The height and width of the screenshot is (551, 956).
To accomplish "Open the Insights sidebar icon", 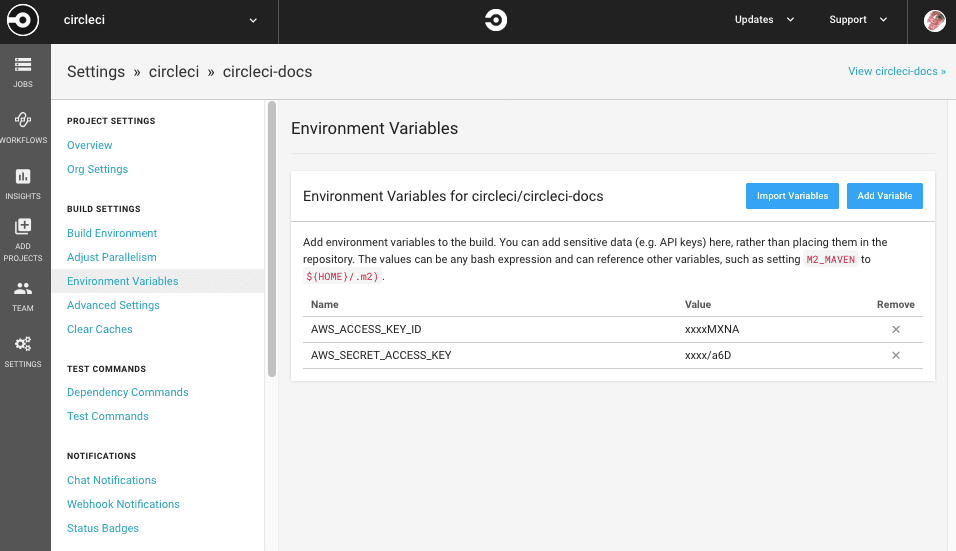I will tap(23, 184).
